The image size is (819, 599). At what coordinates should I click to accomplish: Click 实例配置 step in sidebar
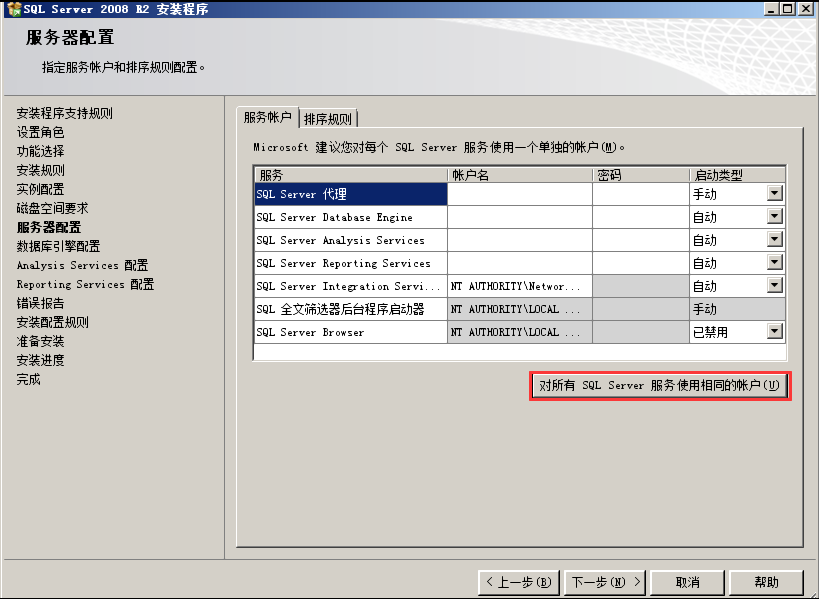click(40, 189)
